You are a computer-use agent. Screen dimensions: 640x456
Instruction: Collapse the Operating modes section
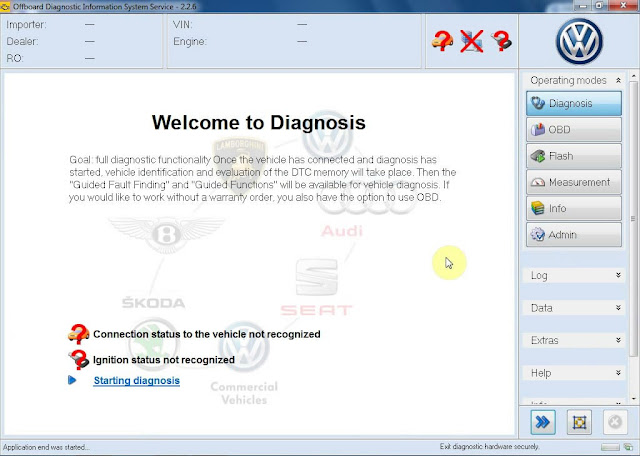pos(618,80)
